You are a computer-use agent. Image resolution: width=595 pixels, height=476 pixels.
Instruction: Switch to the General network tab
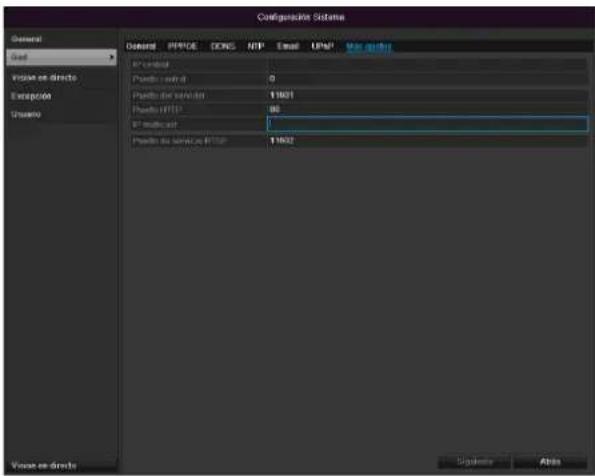pyautogui.click(x=141, y=46)
